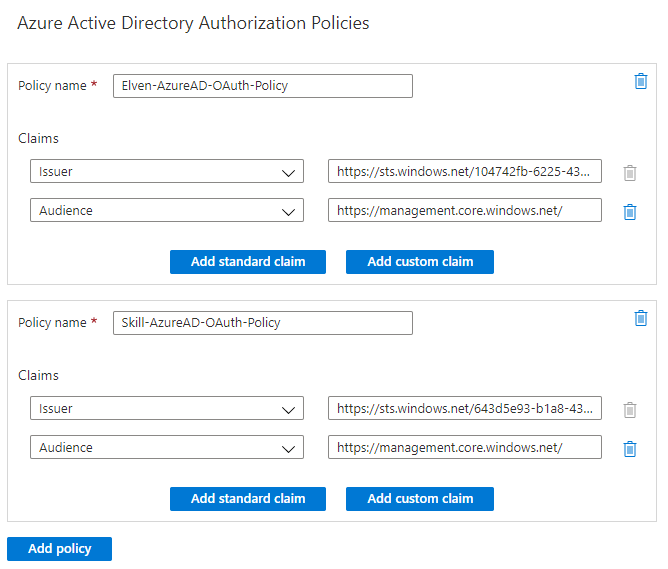Image resolution: width=668 pixels, height=569 pixels.
Task: Delete the Audience claim in Skill policy
Action: tap(630, 448)
